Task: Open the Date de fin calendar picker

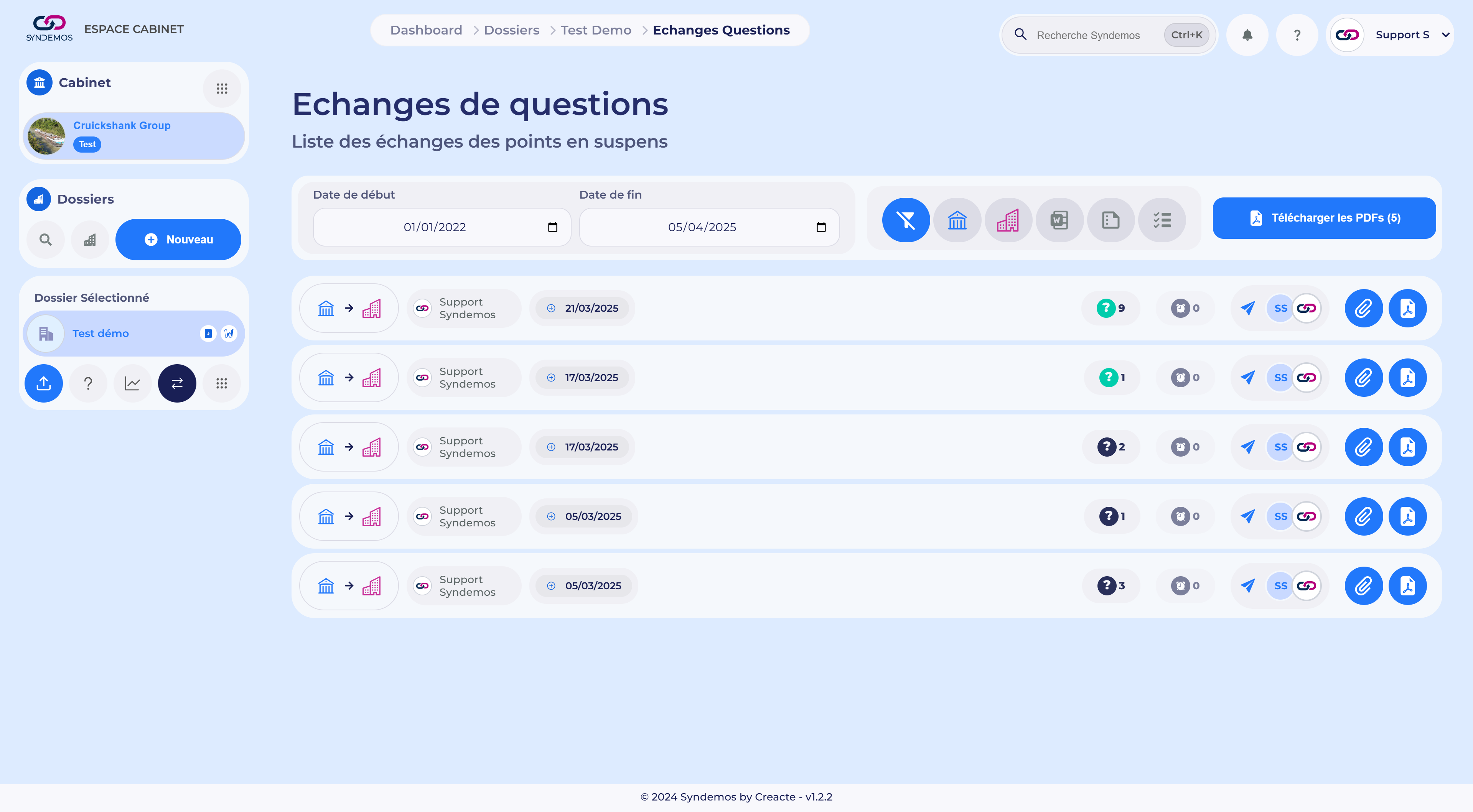Action: (821, 227)
